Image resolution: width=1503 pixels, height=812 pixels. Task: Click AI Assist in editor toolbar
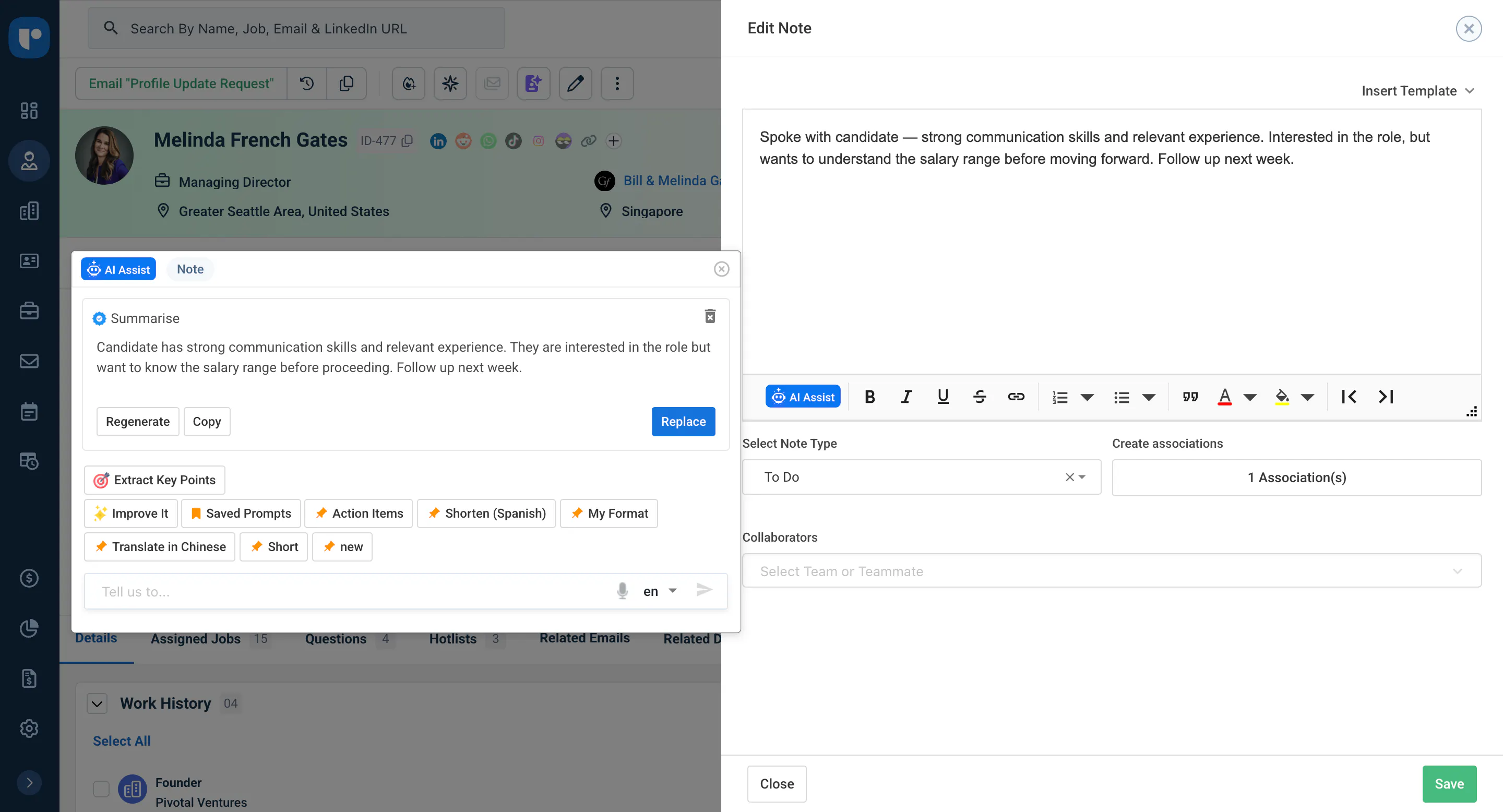(x=803, y=397)
